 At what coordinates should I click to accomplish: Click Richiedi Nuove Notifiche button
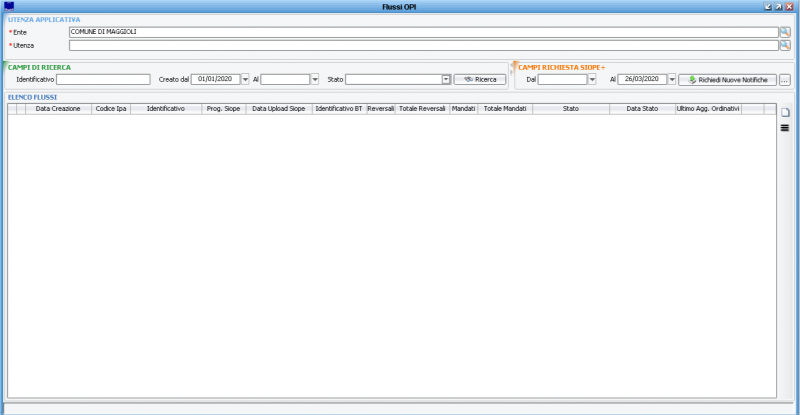728,80
